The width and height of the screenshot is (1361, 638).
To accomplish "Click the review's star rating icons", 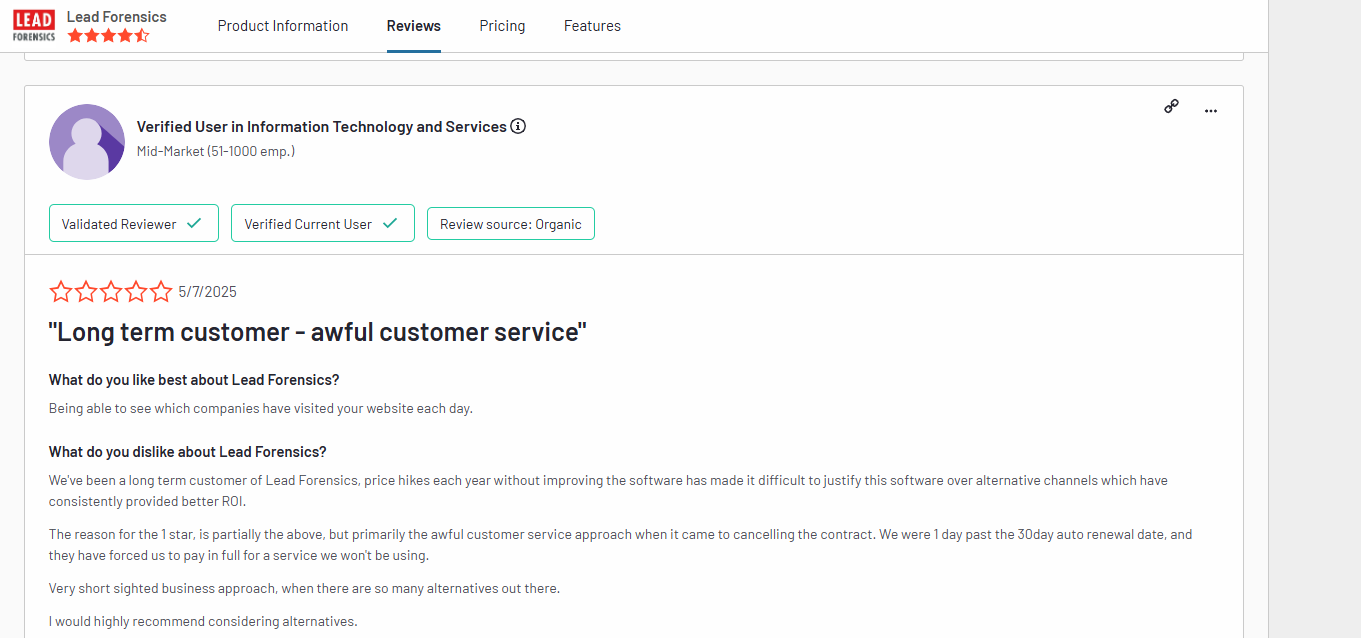I will pyautogui.click(x=111, y=292).
